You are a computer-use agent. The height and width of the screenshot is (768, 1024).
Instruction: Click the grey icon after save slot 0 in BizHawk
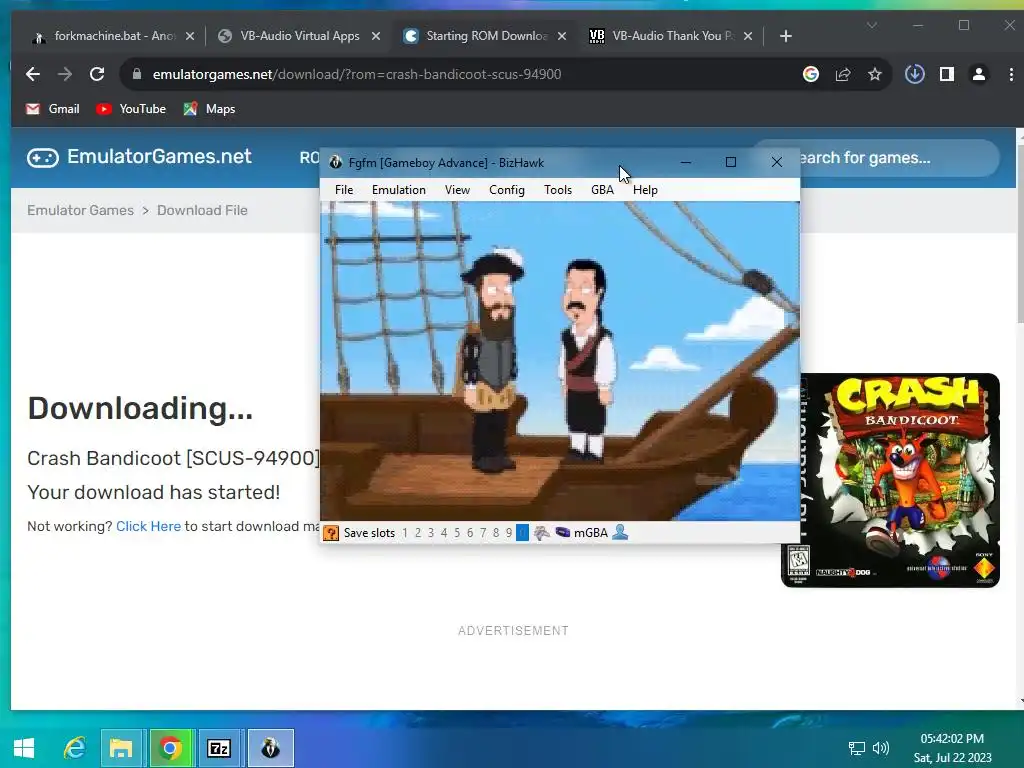[541, 533]
